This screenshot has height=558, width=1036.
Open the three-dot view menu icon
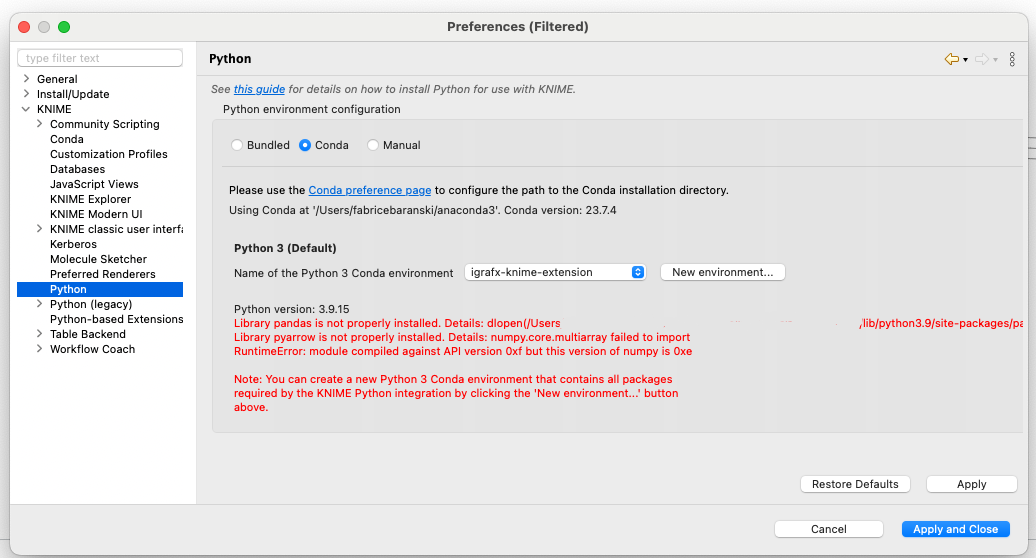1012,60
